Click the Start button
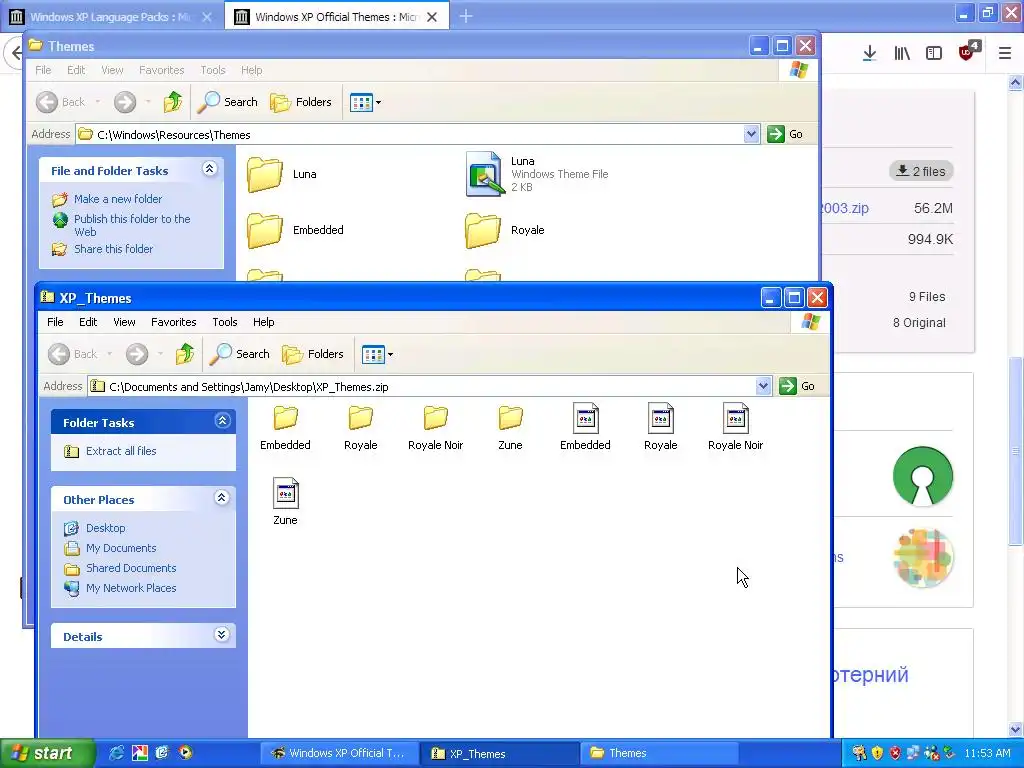The image size is (1024, 768). pos(47,753)
